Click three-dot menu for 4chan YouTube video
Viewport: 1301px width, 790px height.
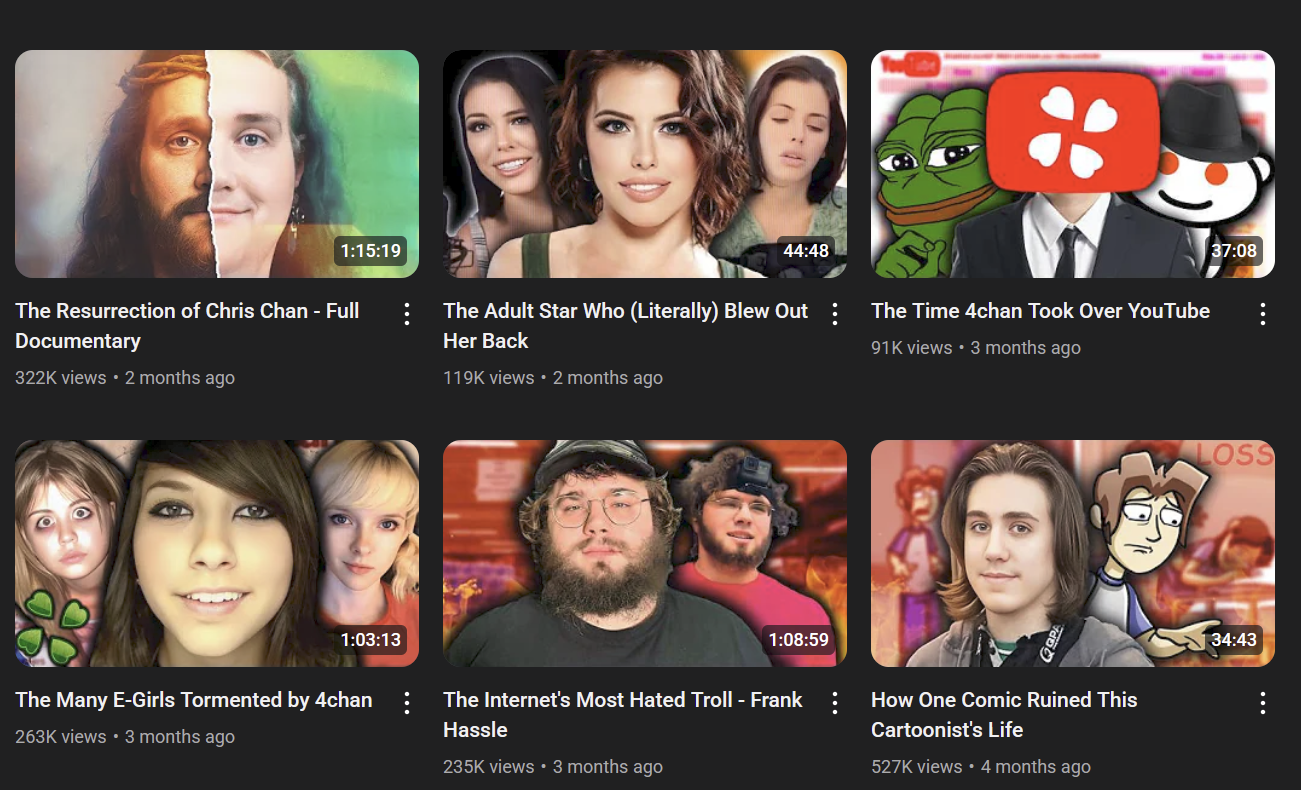1263,314
